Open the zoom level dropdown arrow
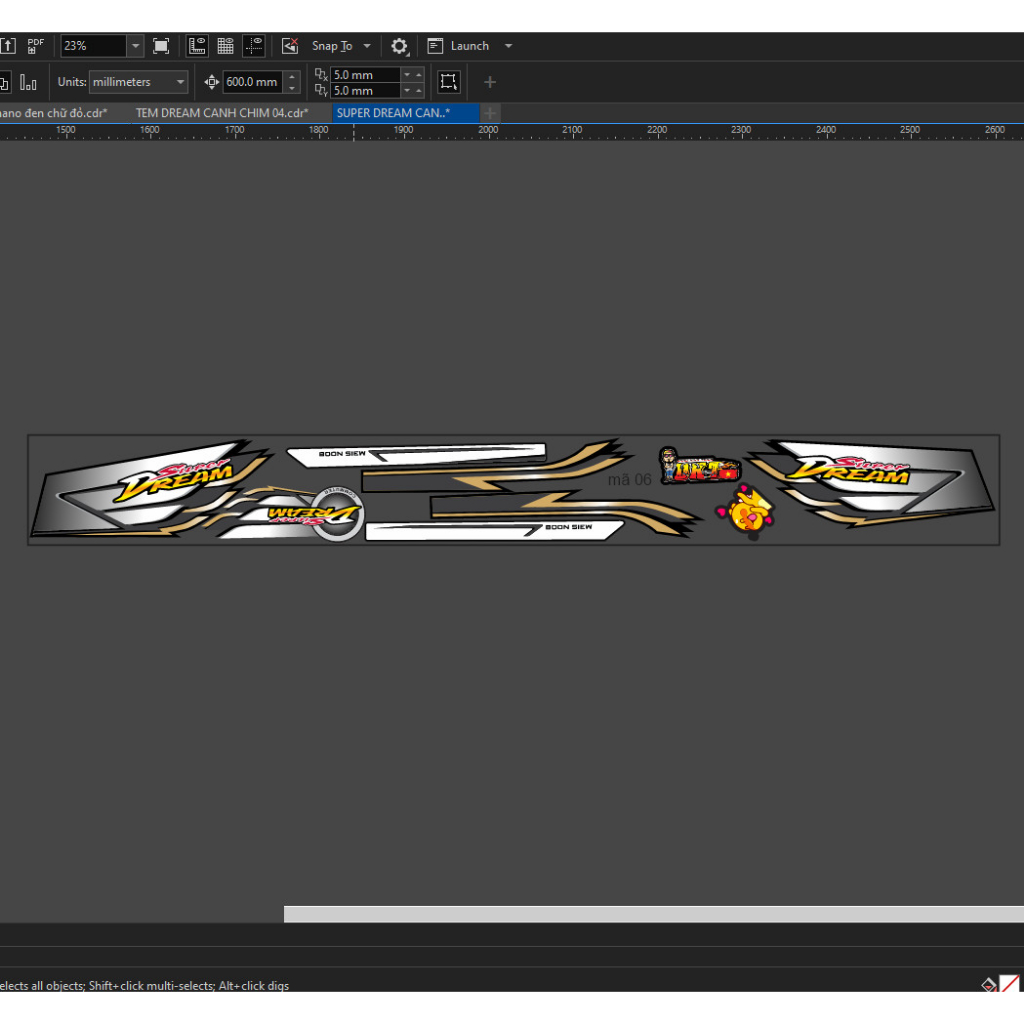 [x=135, y=46]
